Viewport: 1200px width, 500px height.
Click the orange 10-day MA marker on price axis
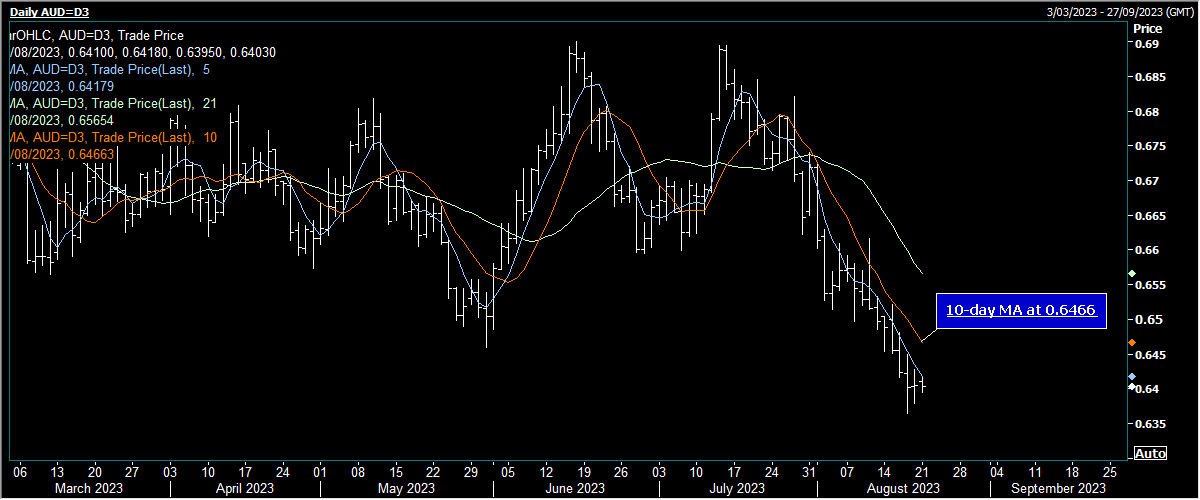click(1131, 343)
